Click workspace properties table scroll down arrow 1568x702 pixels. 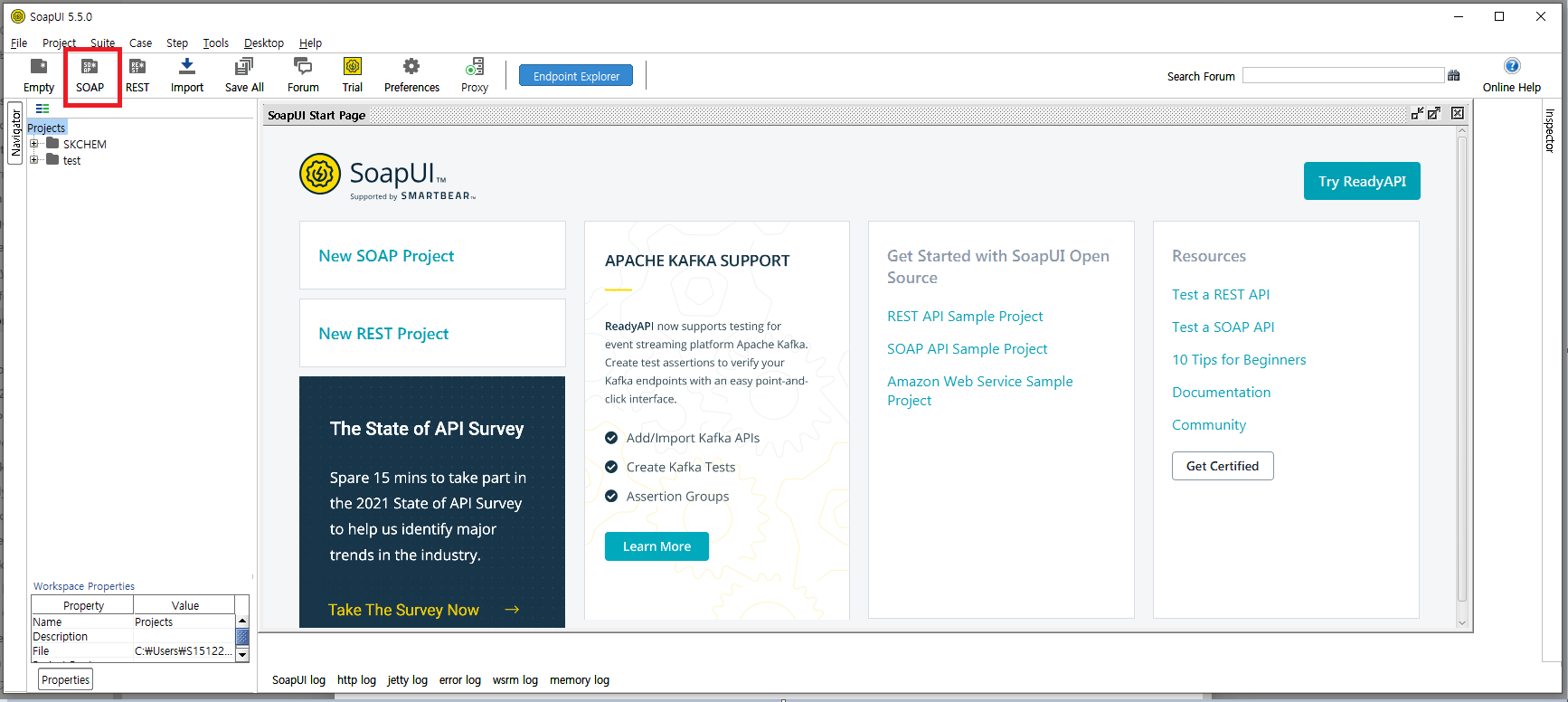tap(241, 653)
